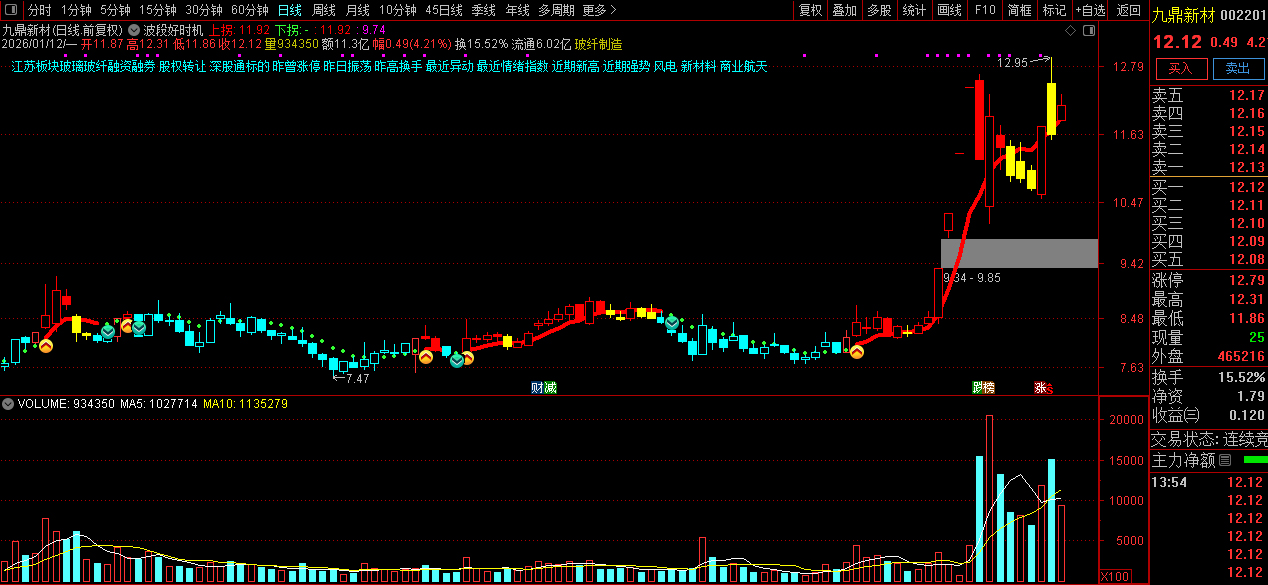Click the 返回 back button
The height and width of the screenshot is (585, 1268).
coord(1129,10)
